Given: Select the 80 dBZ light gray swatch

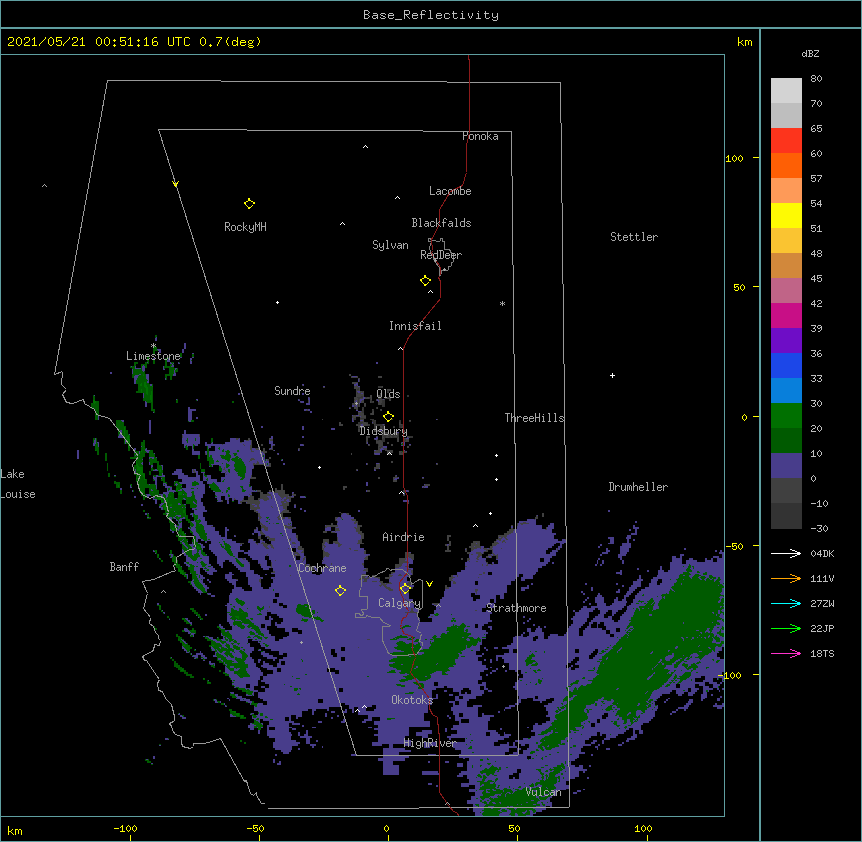Looking at the screenshot, I should pos(786,91).
